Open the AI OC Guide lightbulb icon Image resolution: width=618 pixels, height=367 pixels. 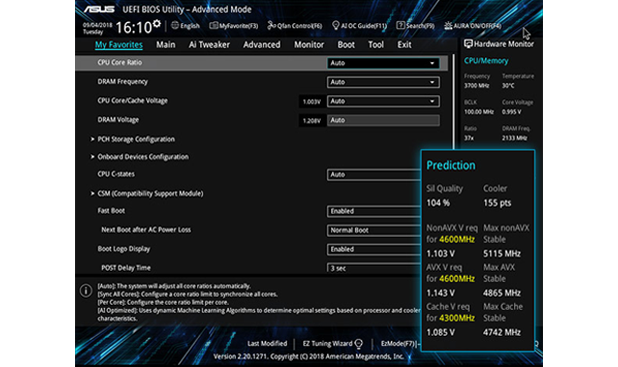coord(335,26)
